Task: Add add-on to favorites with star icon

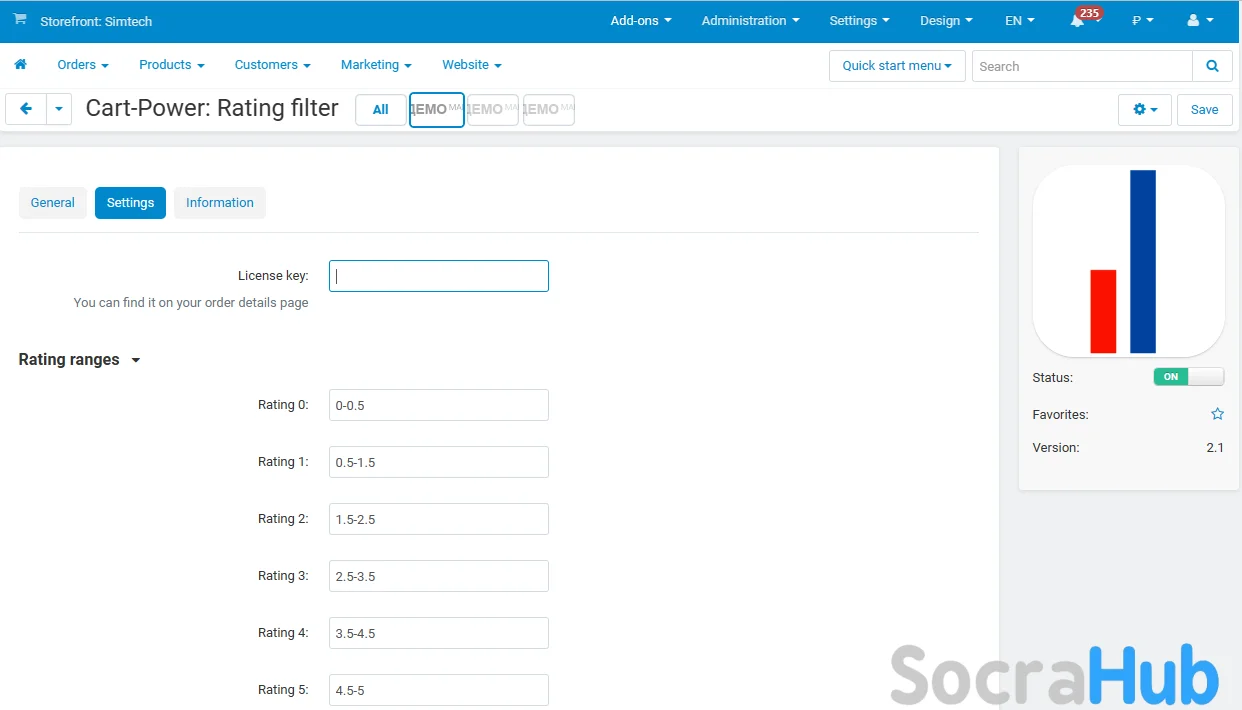Action: (x=1217, y=414)
